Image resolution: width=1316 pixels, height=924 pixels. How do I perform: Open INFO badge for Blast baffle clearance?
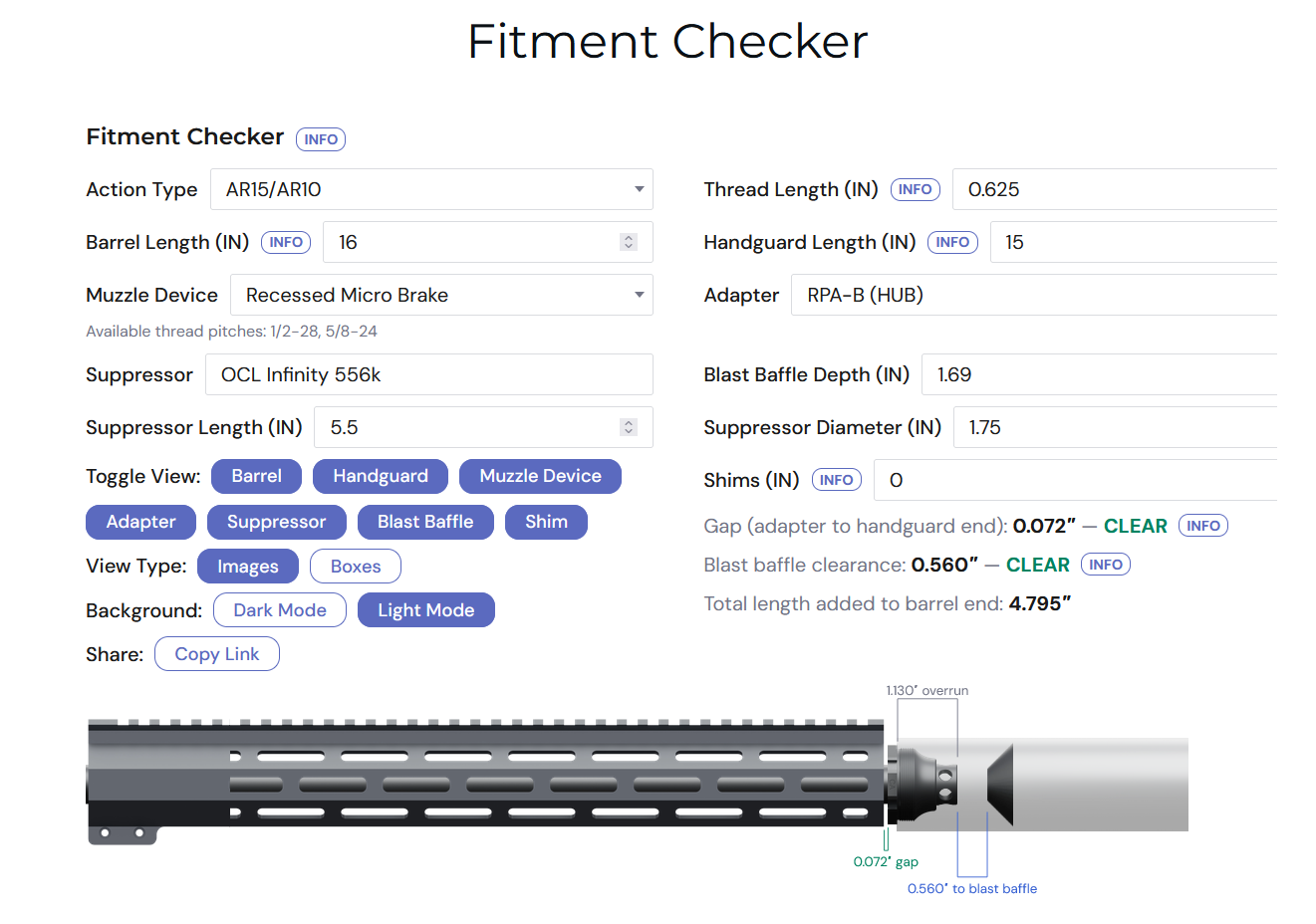1106,565
